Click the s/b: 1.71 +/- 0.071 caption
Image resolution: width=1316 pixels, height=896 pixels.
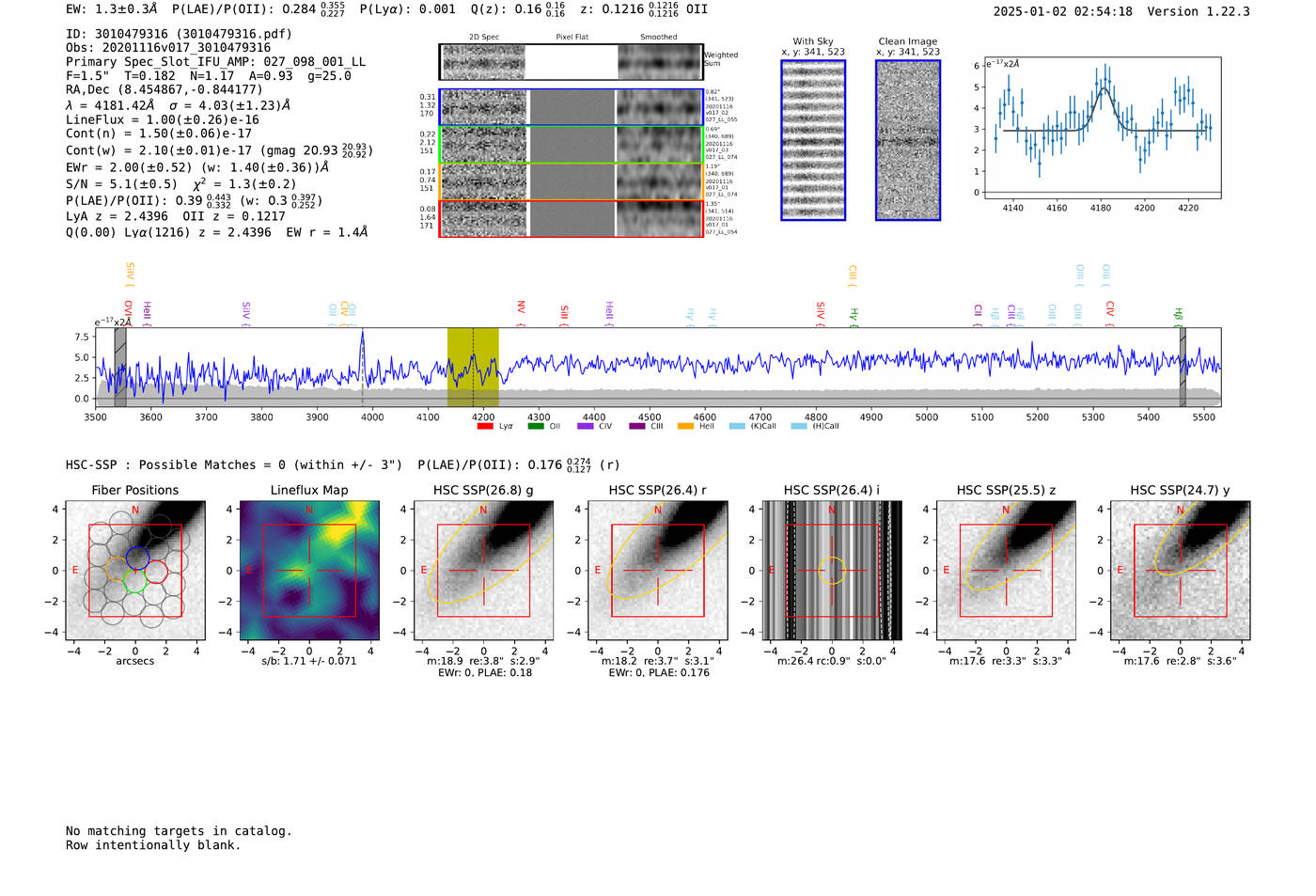coord(309,661)
